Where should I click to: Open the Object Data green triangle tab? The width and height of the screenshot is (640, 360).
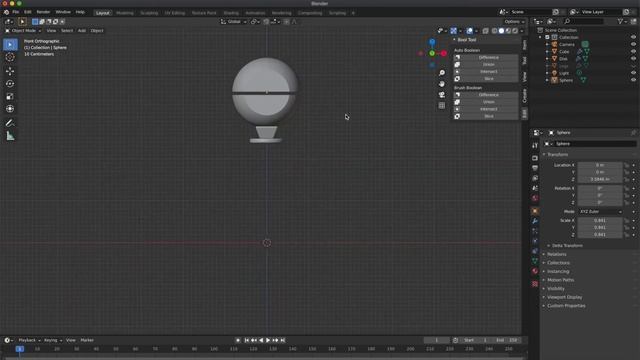click(x=535, y=261)
